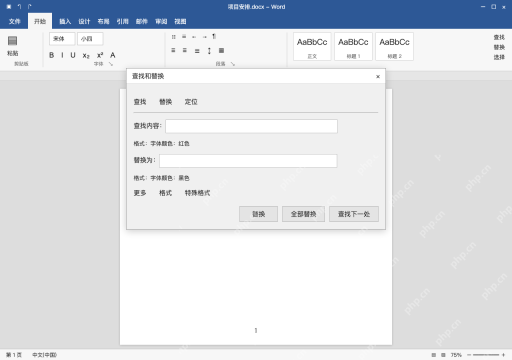Click the redo arrow in the title bar
512x360 pixels.
[x=30, y=7]
